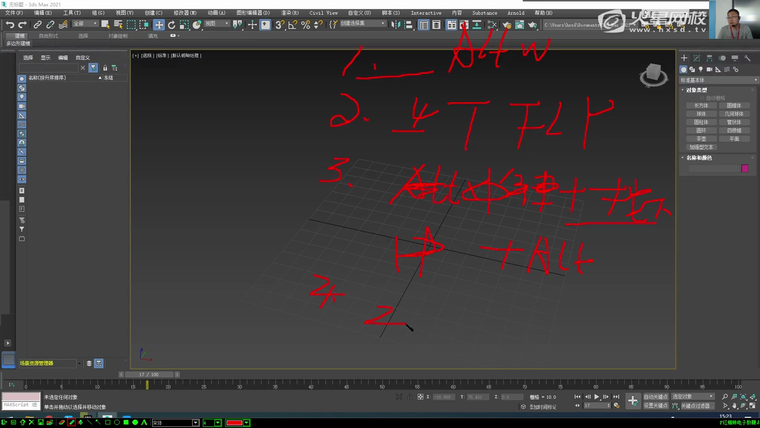Click the 圆柱体 cylinder primitive button
Screen dimensions: 760x428
coord(701,122)
